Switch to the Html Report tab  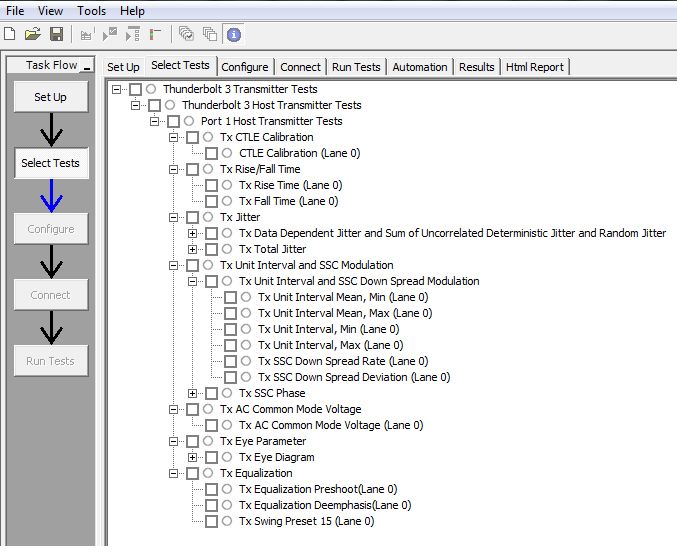[535, 67]
